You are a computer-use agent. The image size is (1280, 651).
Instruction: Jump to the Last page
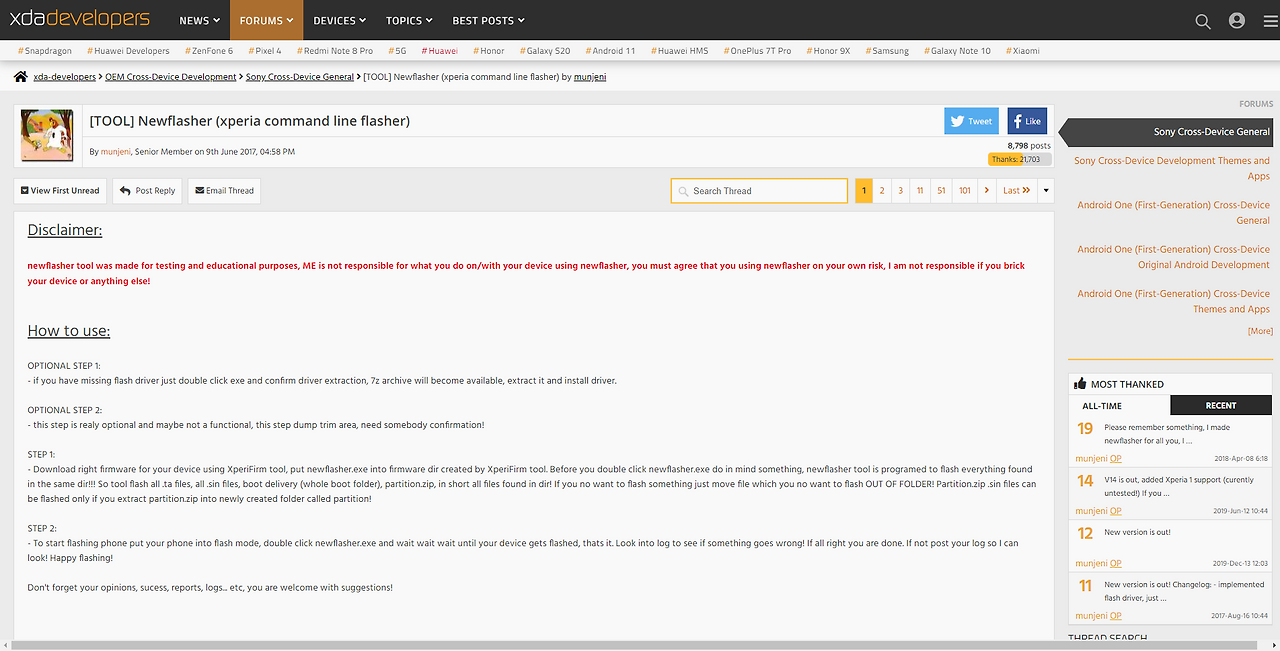click(1016, 190)
